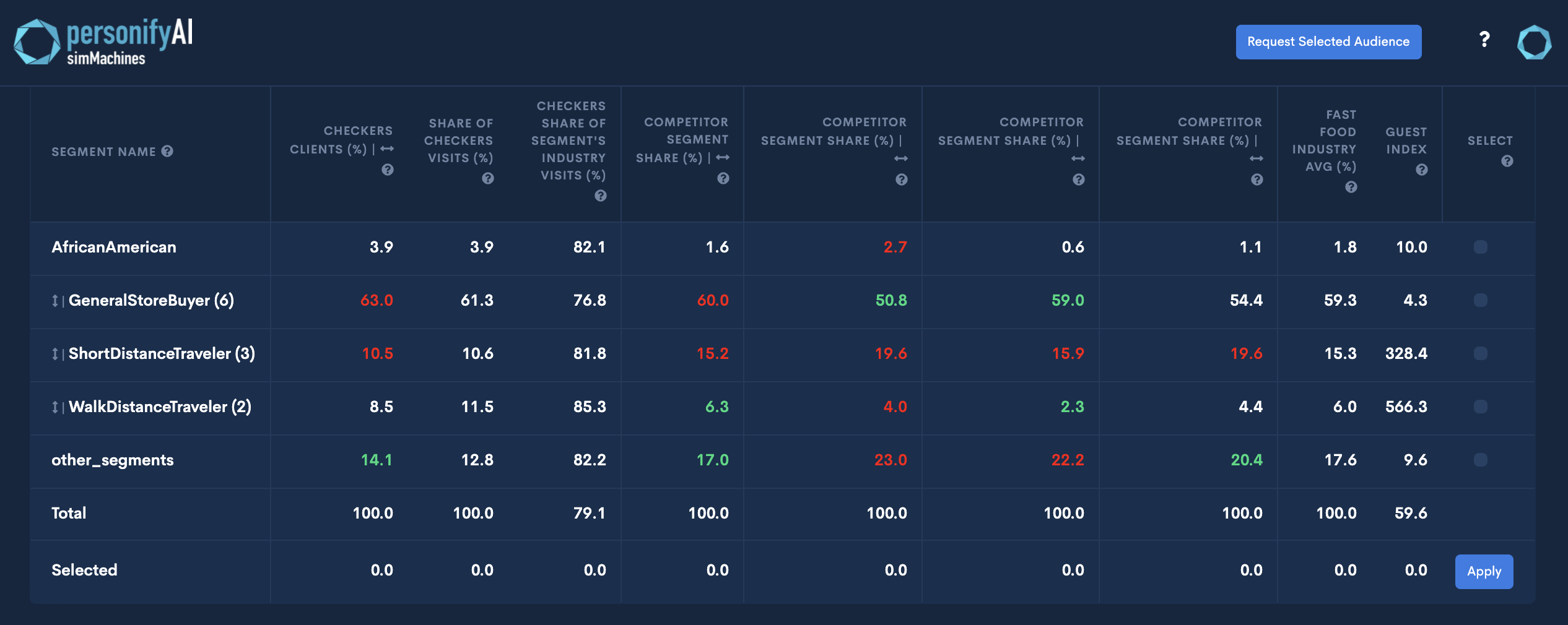Click help icon under Select column header
1568x625 pixels.
pos(1507,161)
